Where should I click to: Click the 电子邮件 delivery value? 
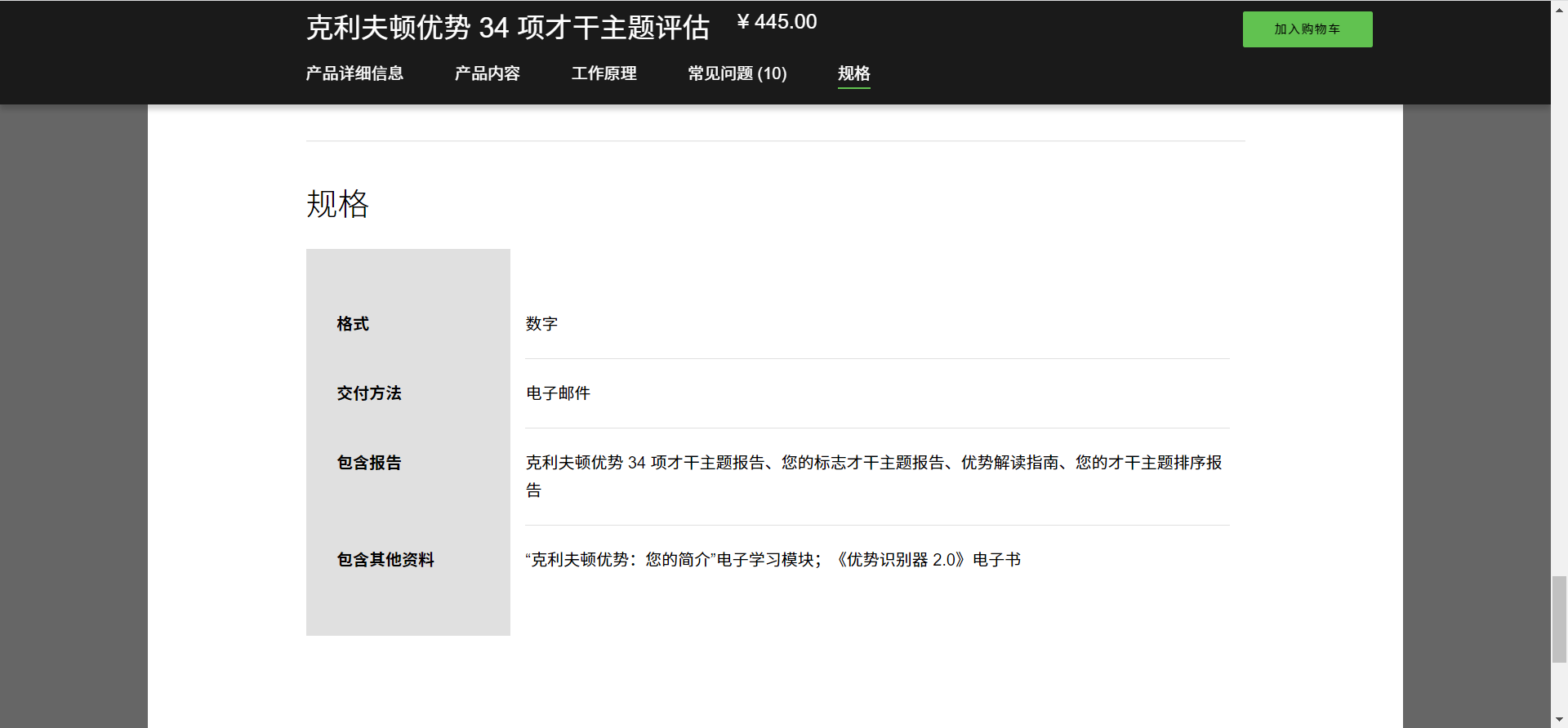click(x=558, y=393)
